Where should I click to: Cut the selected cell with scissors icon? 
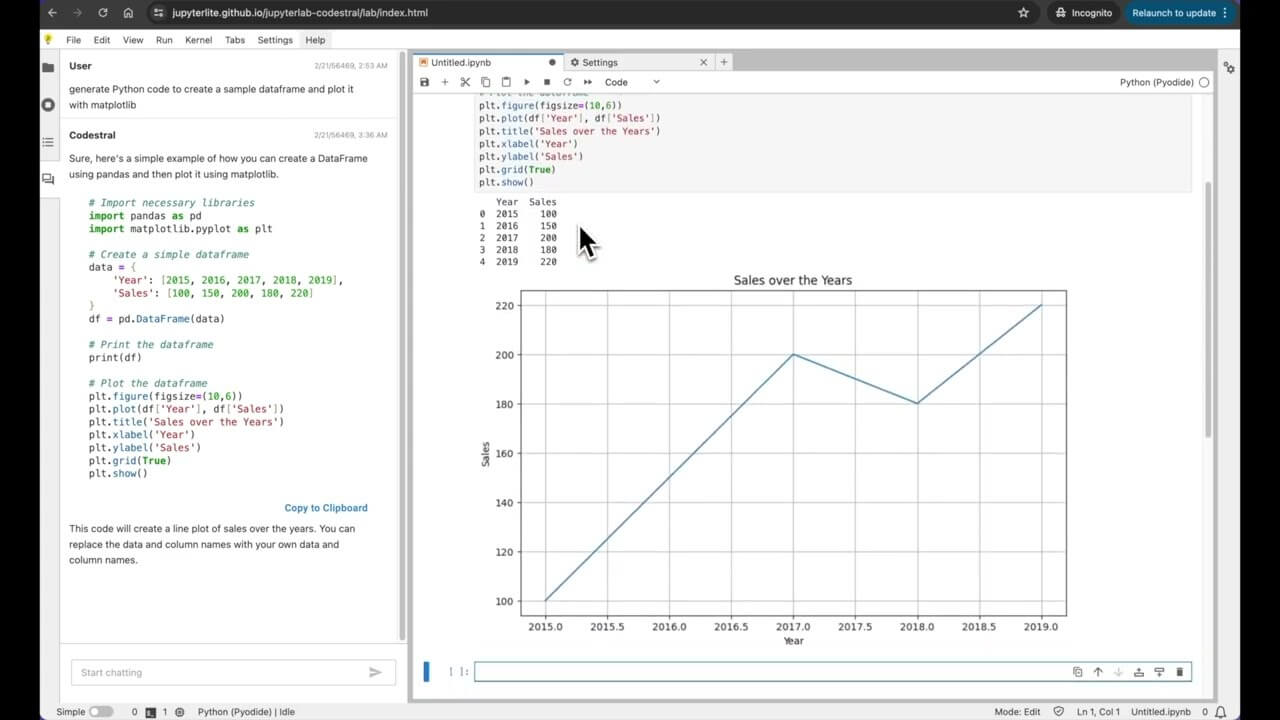(x=465, y=82)
